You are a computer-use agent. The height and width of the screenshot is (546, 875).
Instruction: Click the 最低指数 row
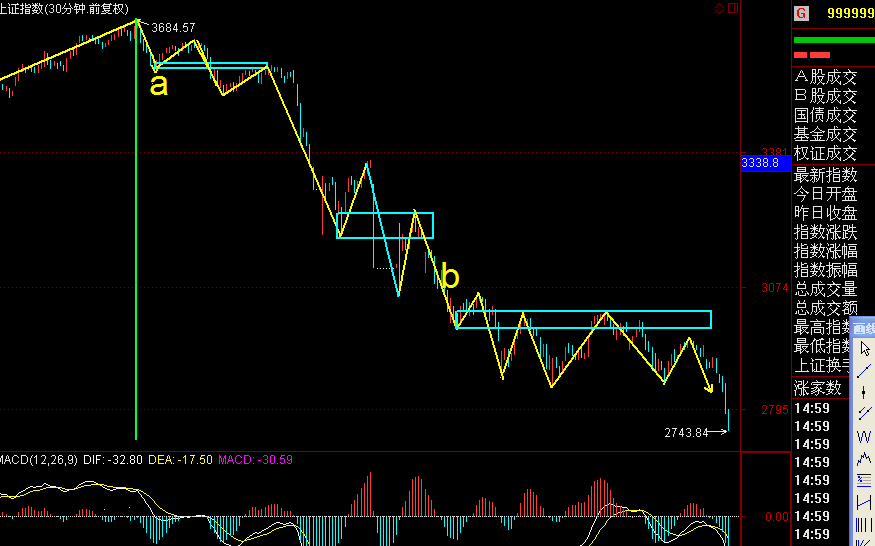pos(823,346)
